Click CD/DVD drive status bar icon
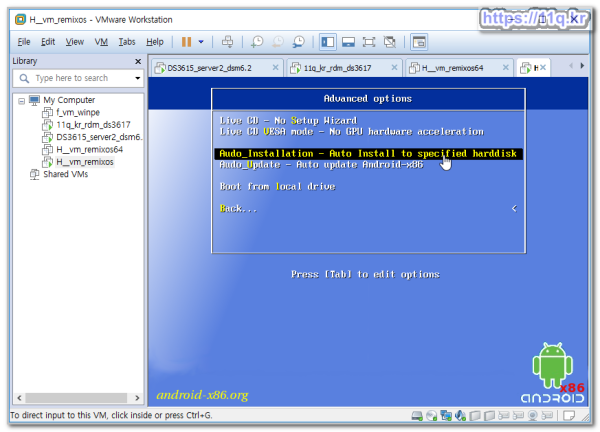 pos(432,416)
